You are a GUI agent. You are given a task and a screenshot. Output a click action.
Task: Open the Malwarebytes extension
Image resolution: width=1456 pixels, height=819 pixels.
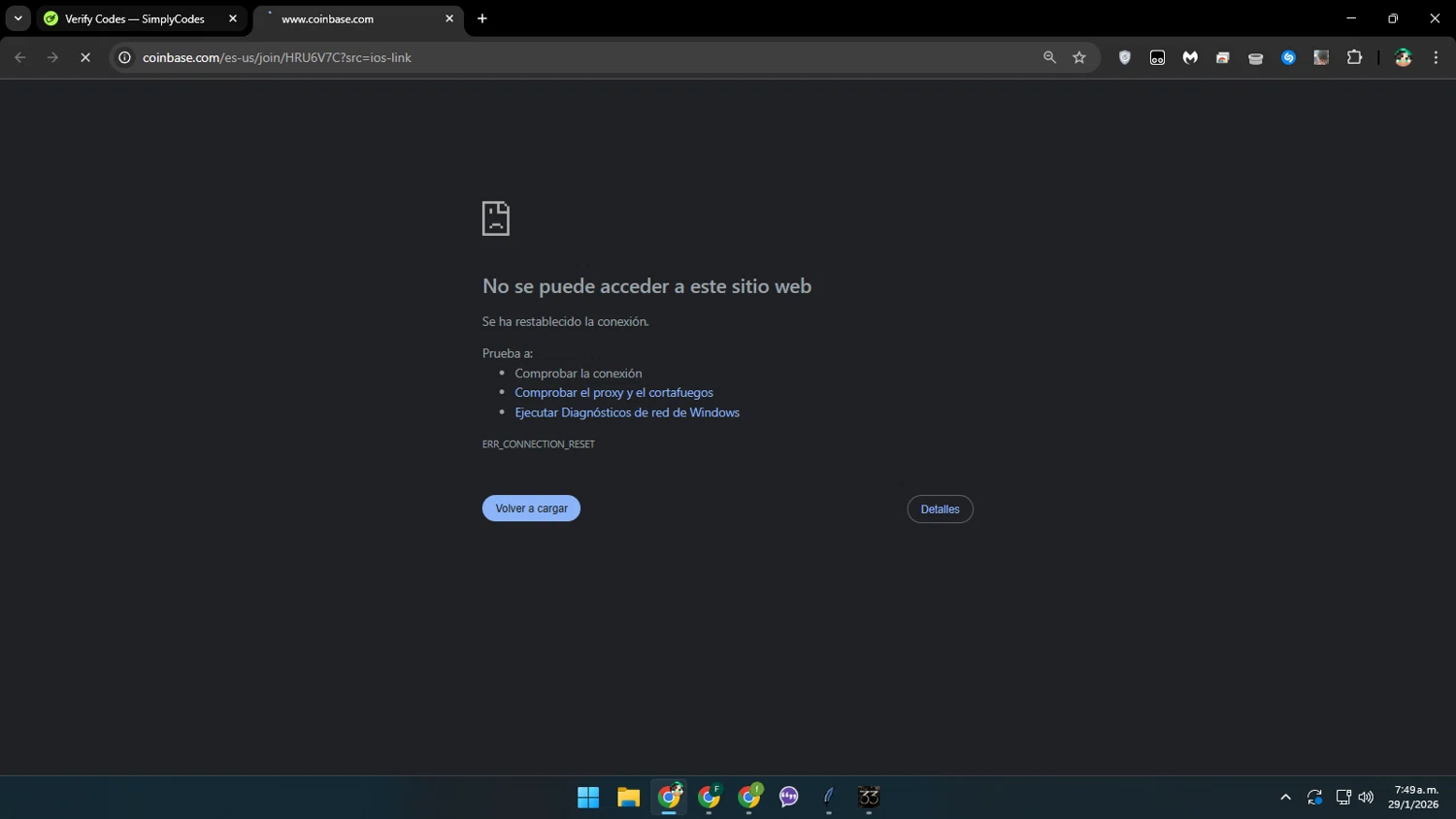[1190, 57]
